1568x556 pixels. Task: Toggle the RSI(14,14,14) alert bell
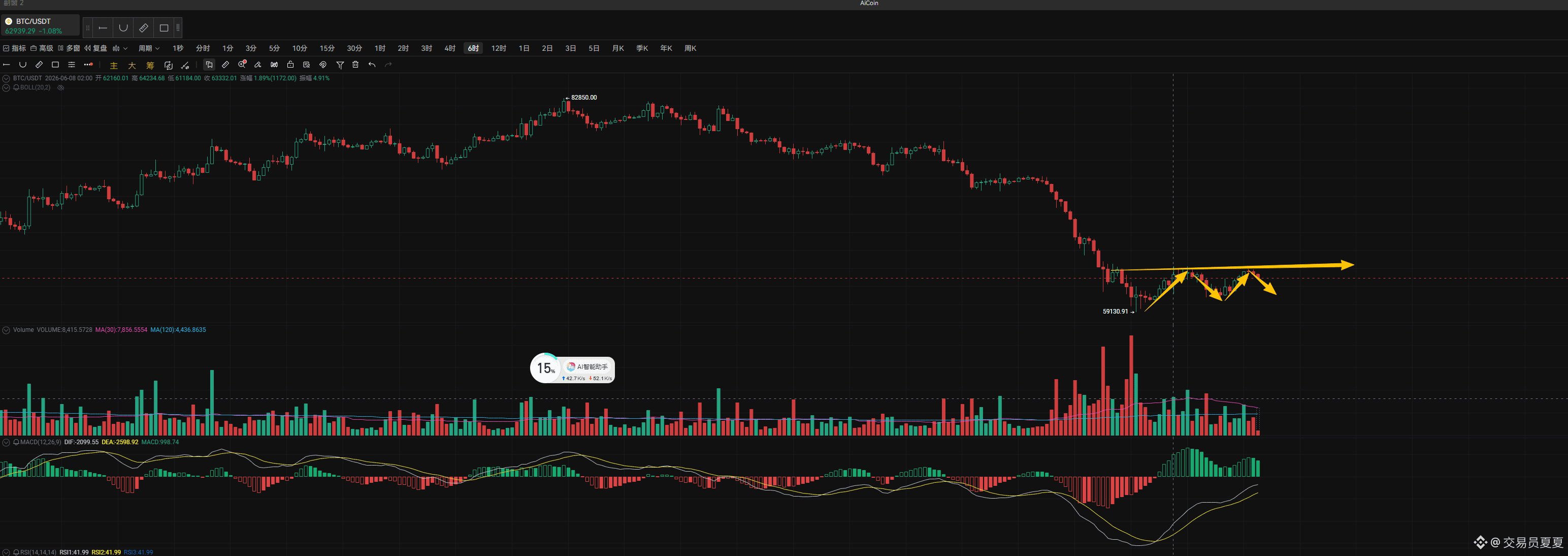[16, 552]
